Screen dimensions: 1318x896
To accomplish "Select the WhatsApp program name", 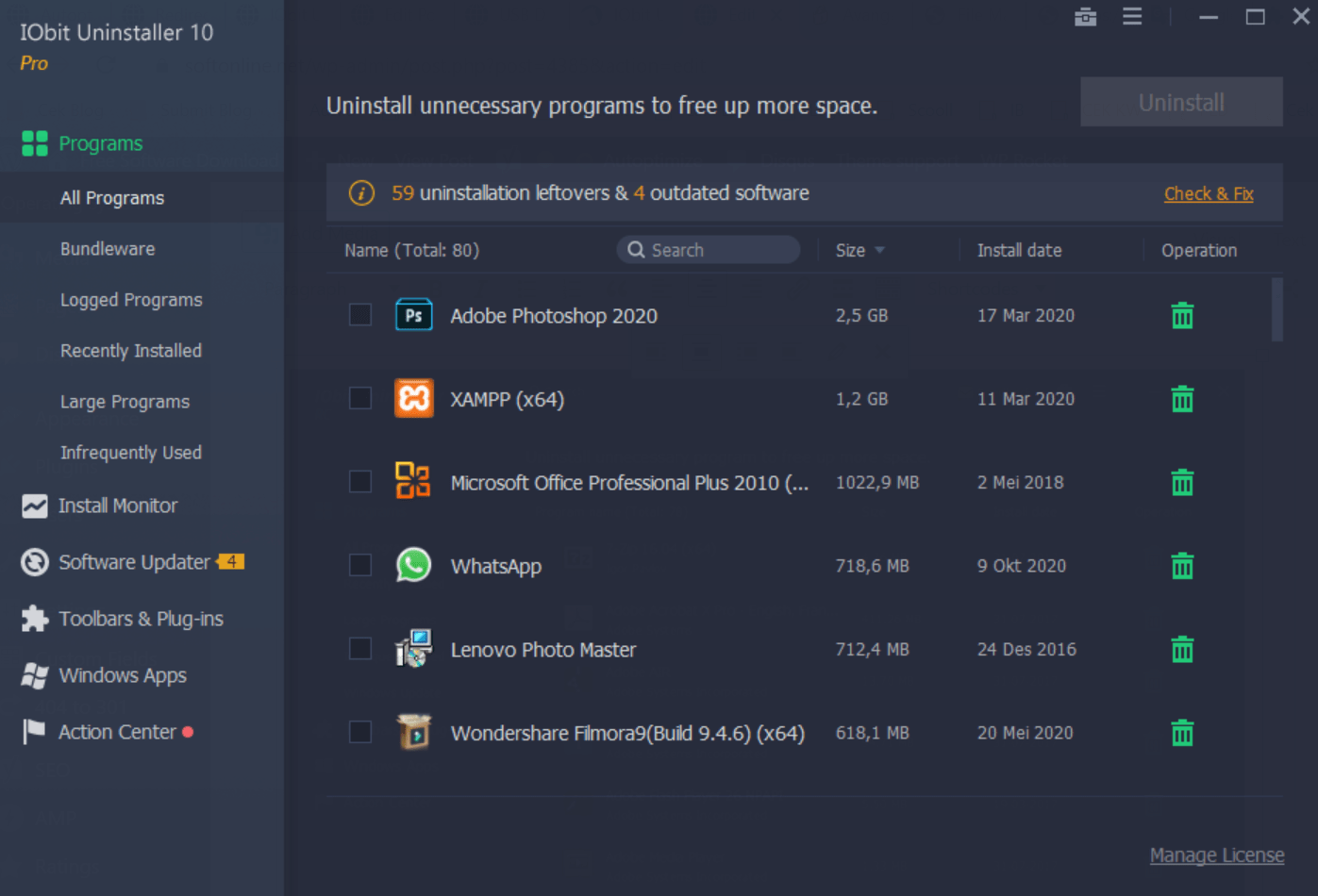I will coord(496,566).
